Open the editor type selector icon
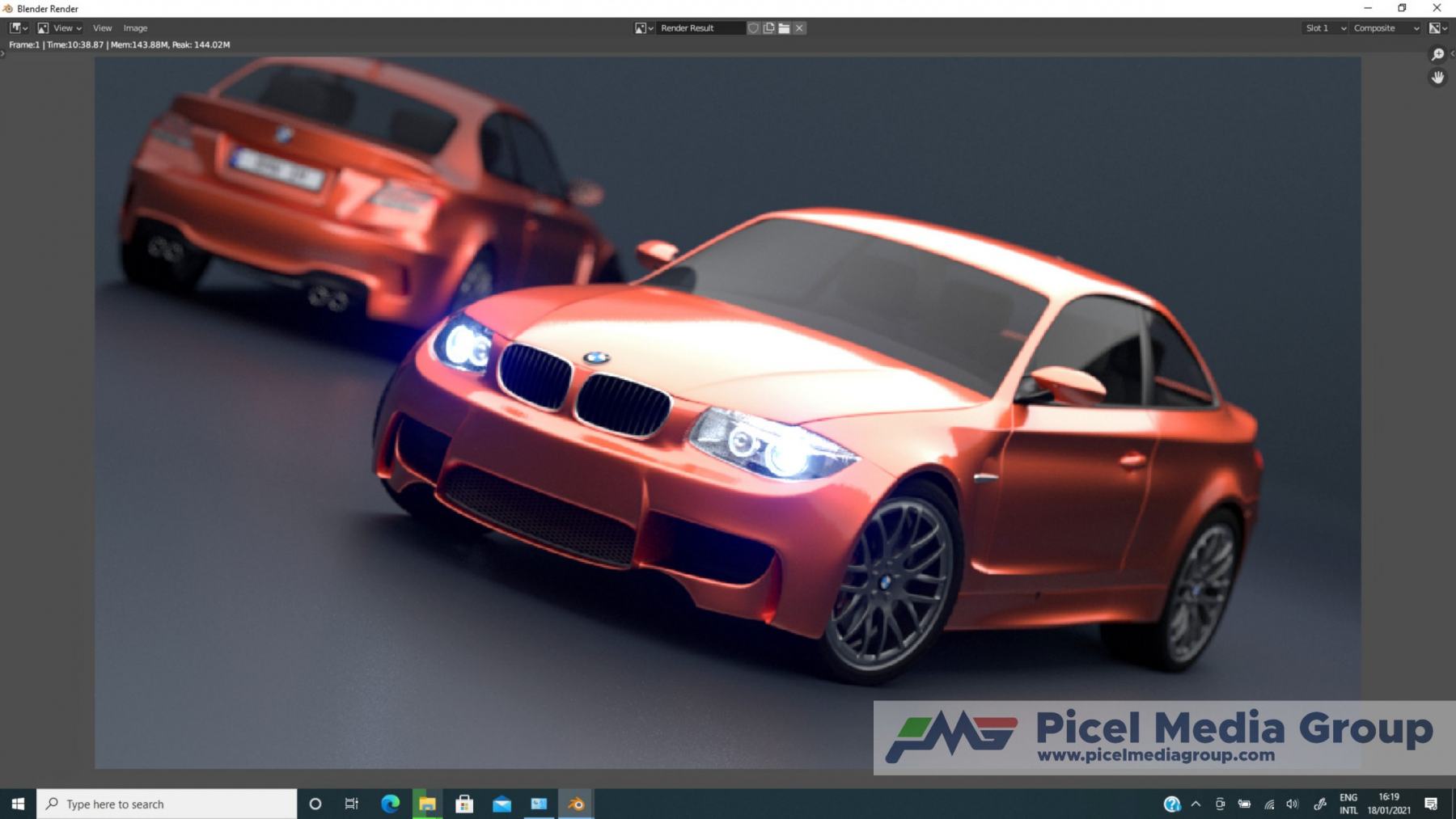This screenshot has height=819, width=1456. click(x=19, y=28)
